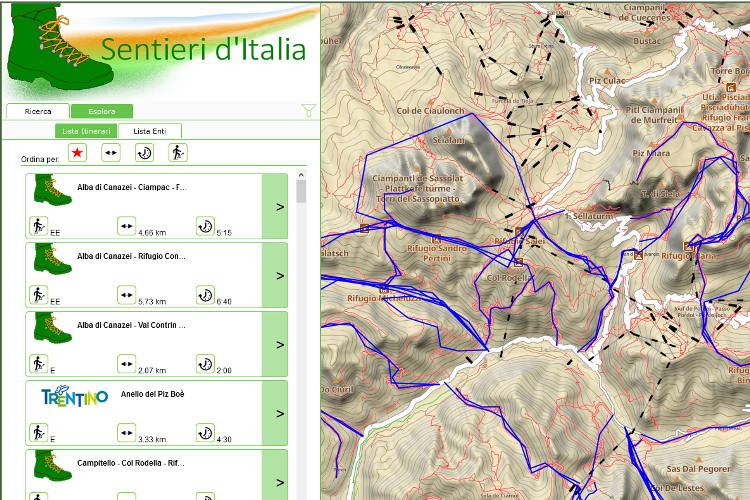Click Col de Ciaulonch label on map
Screen dimensions: 750x500
(x=430, y=111)
